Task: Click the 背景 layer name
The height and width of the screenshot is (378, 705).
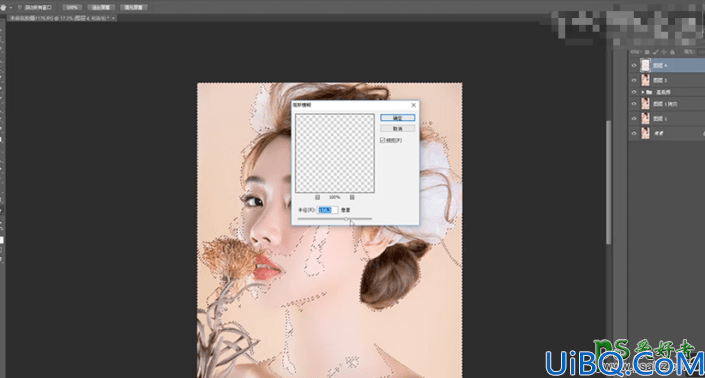Action: tap(659, 133)
